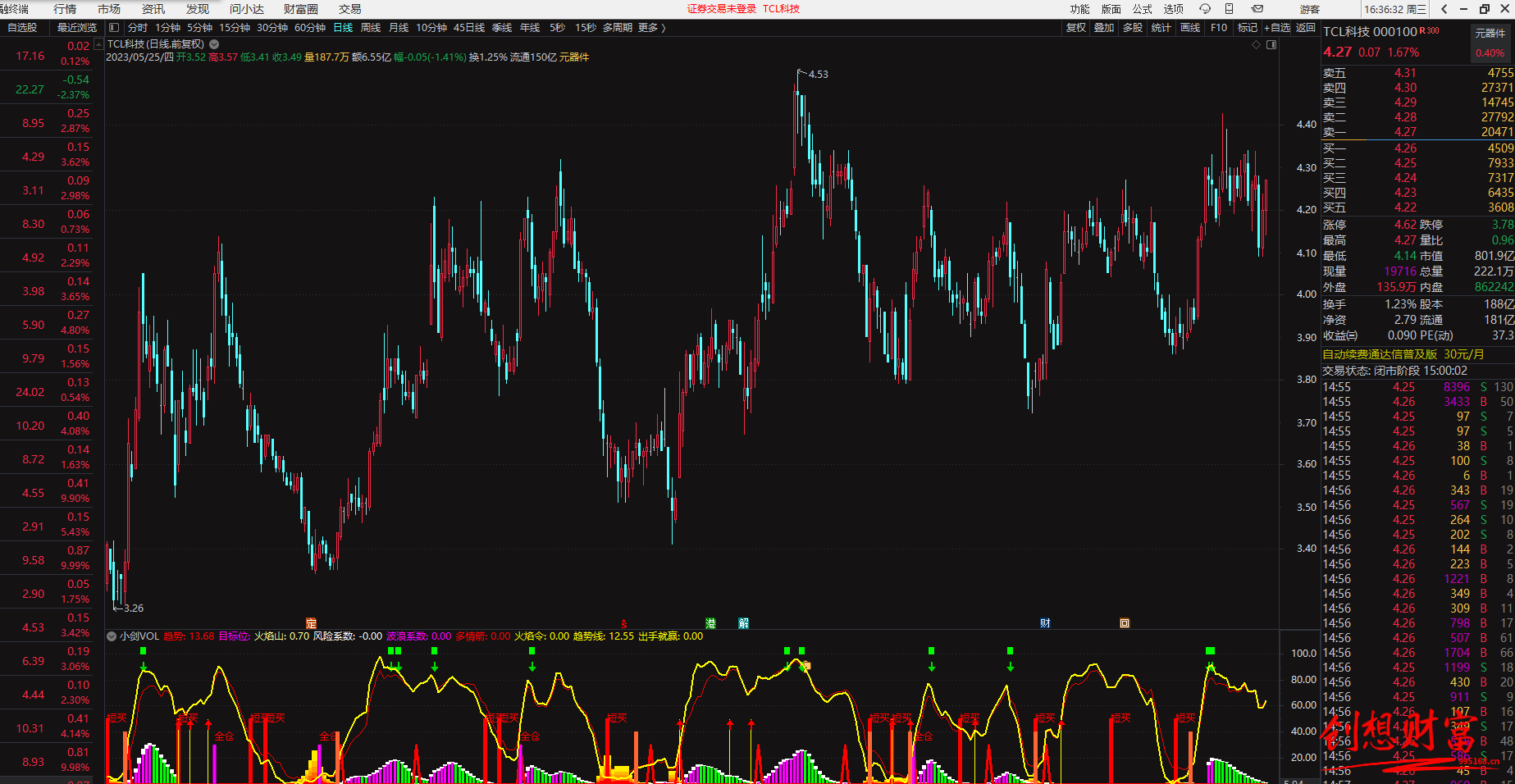
Task: Open the 市场 menu
Action: click(109, 9)
